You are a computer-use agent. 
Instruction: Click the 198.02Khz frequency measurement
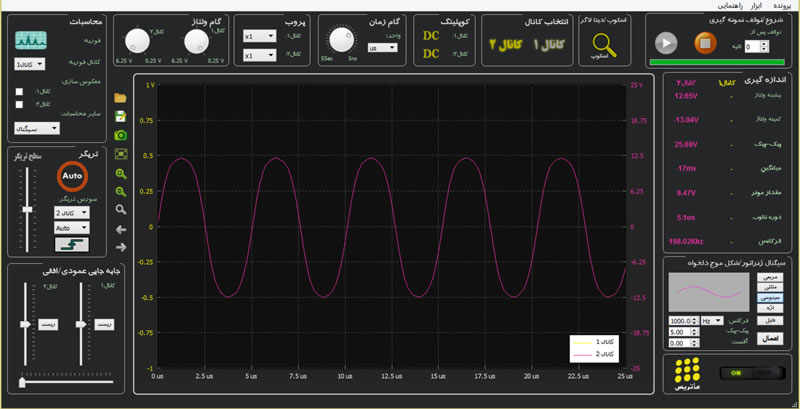click(686, 242)
